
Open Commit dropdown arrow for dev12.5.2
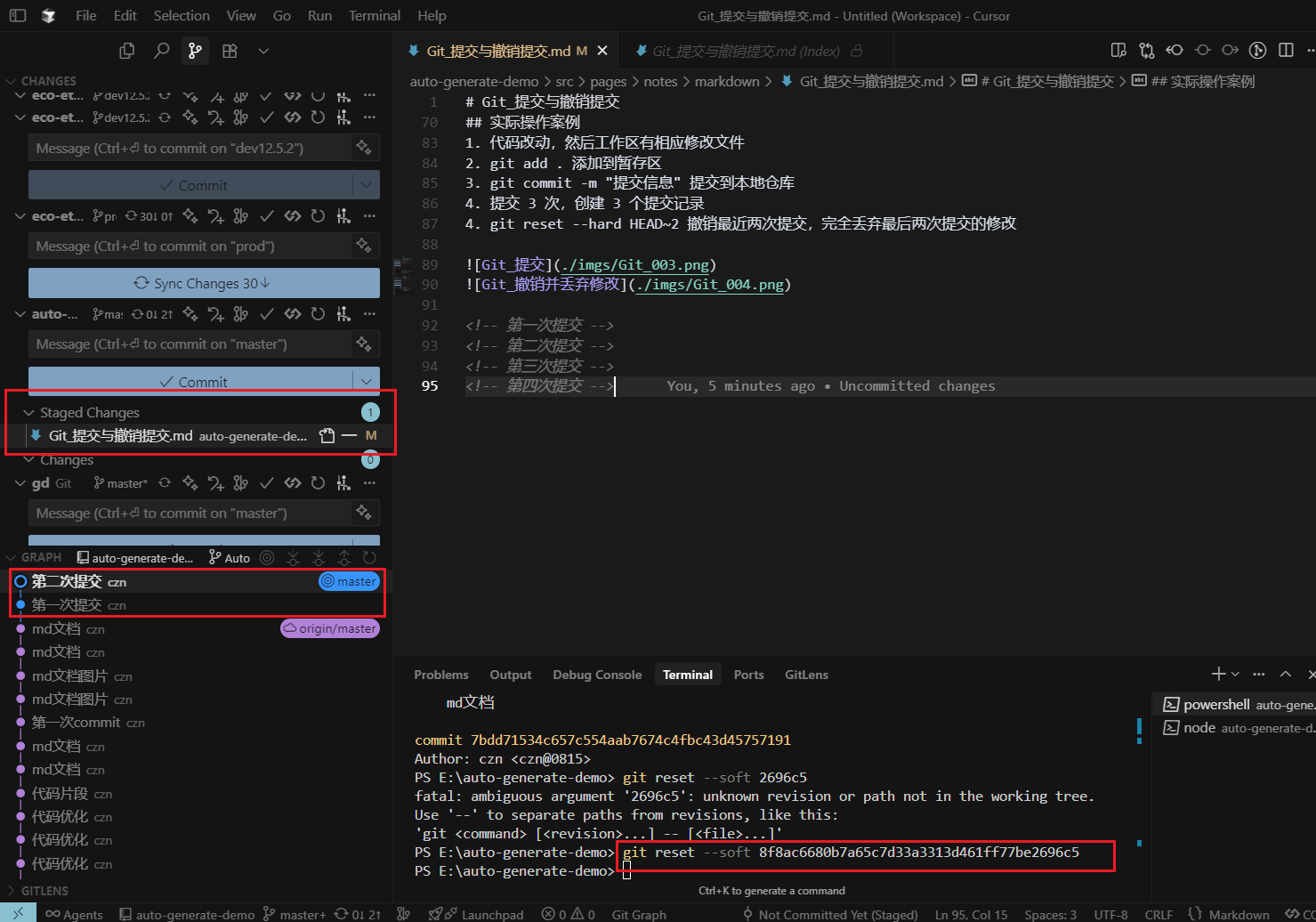pyautogui.click(x=366, y=185)
